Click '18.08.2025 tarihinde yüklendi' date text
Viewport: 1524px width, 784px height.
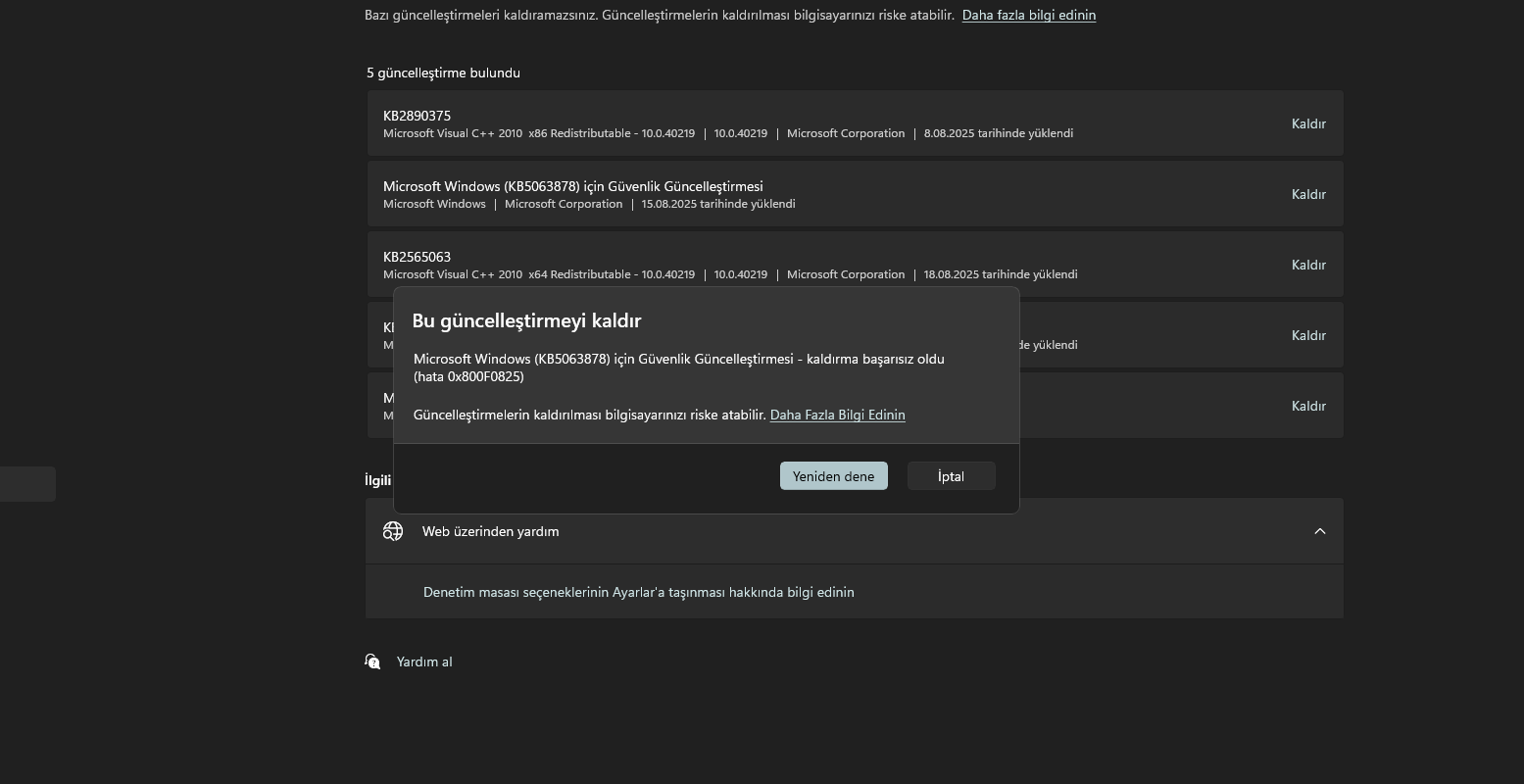[1000, 274]
